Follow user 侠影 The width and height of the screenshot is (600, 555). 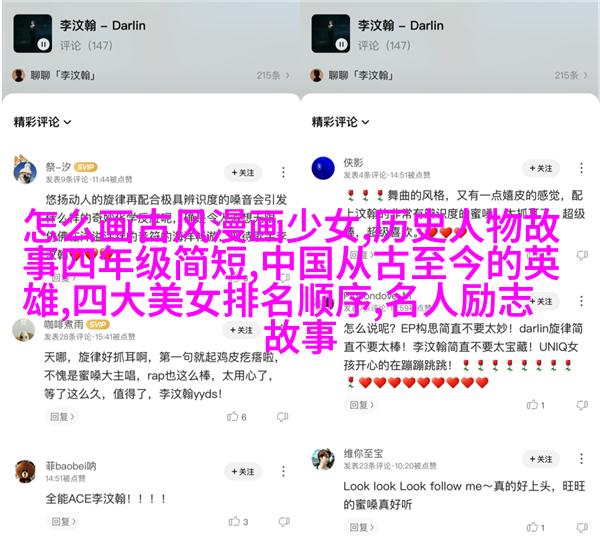point(541,168)
